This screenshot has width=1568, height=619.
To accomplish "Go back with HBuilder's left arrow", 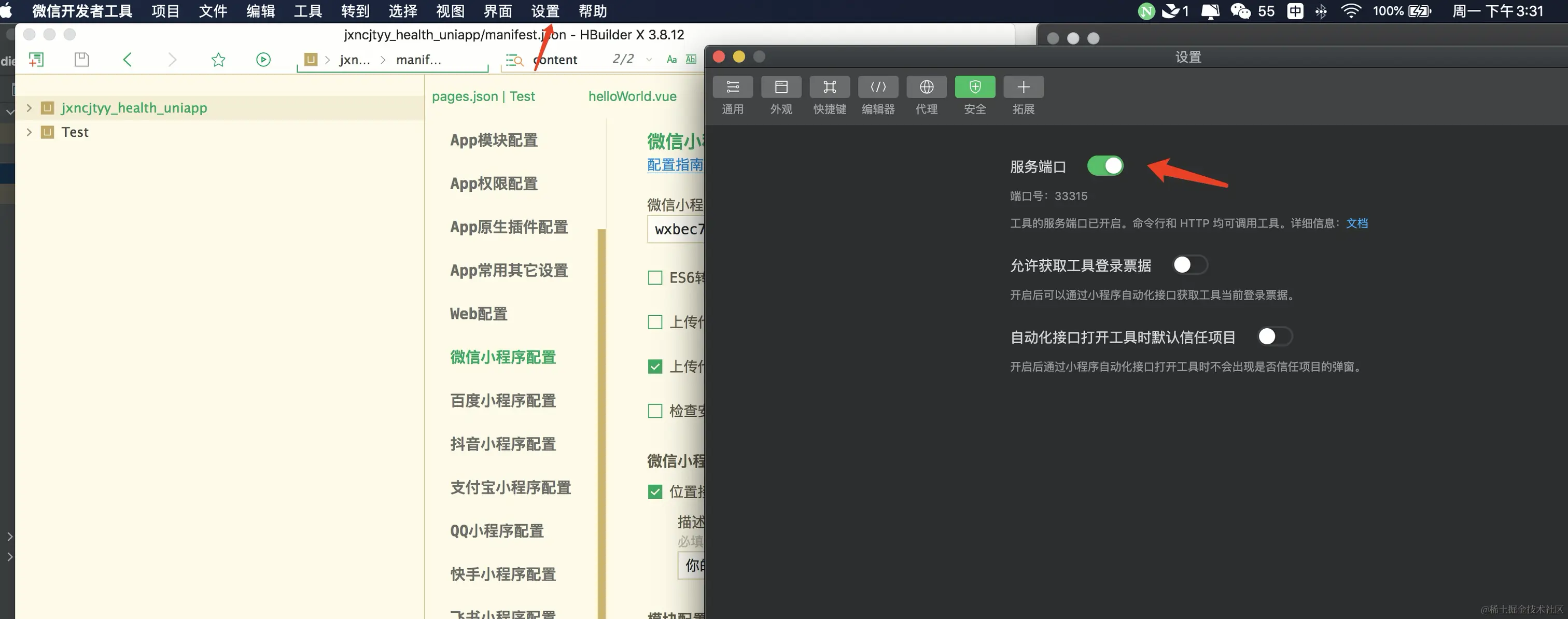I will [127, 60].
